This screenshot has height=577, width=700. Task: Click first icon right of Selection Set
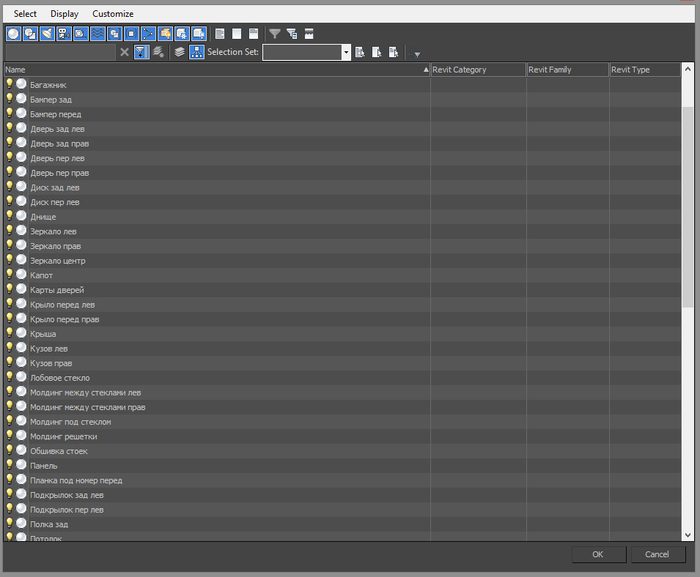360,52
